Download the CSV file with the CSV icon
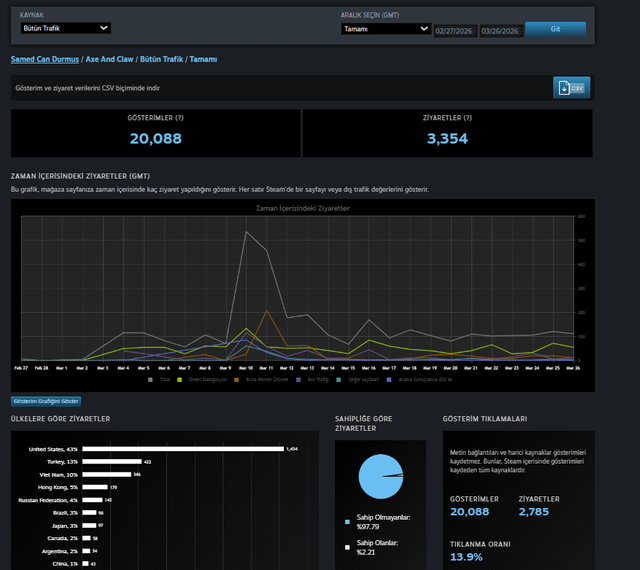This screenshot has width=640, height=570. pos(571,88)
